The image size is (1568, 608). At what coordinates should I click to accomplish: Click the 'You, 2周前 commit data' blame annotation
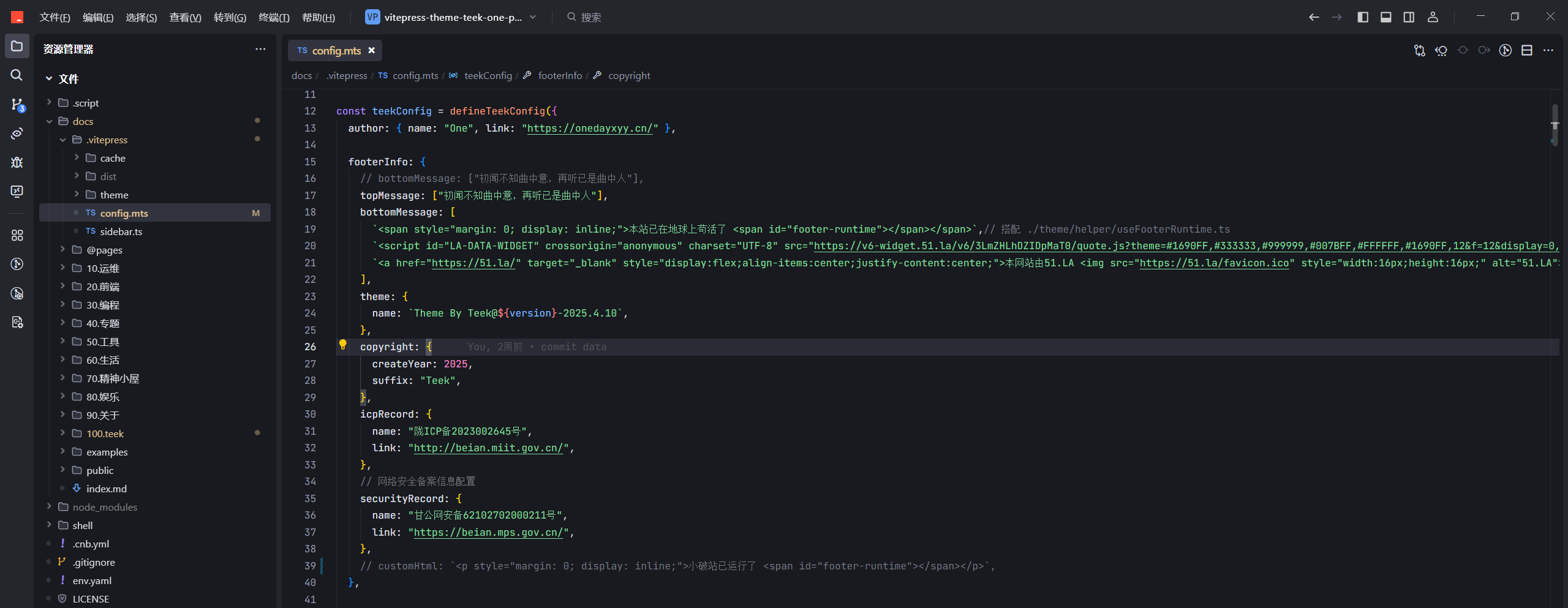[x=537, y=347]
